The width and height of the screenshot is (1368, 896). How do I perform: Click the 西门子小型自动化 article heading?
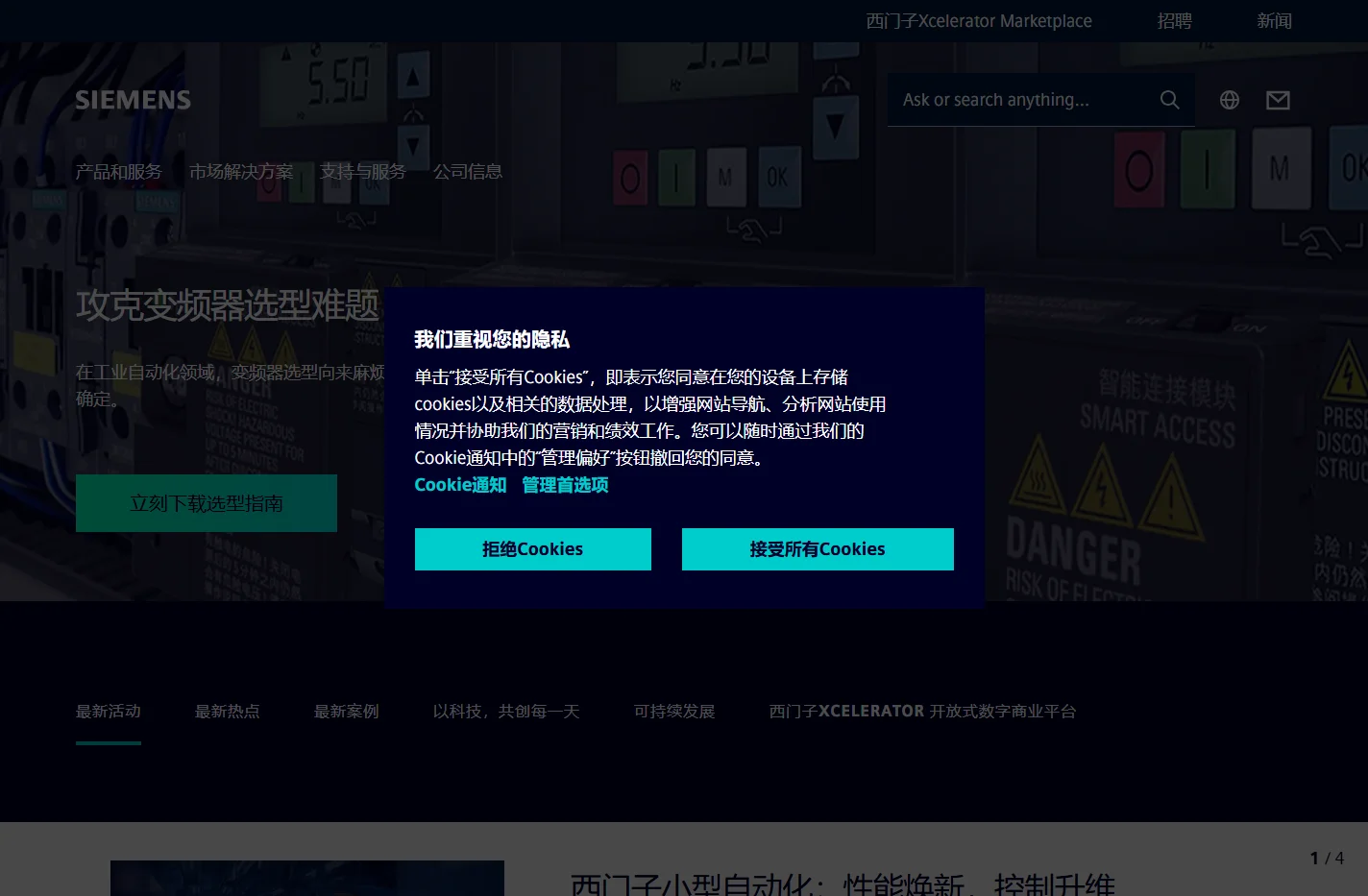(x=843, y=884)
